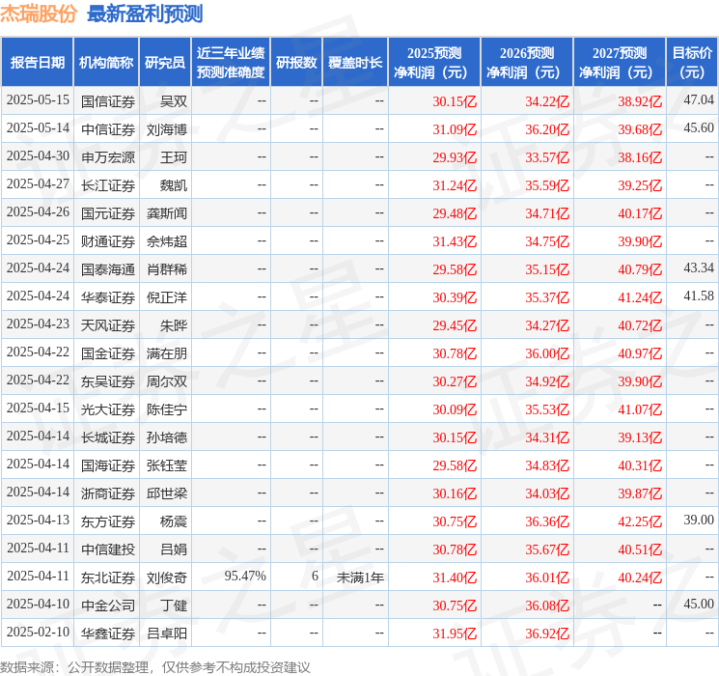Click 2025 forecast value 31.95亿
Viewport: 719px width, 676px height.
point(454,633)
